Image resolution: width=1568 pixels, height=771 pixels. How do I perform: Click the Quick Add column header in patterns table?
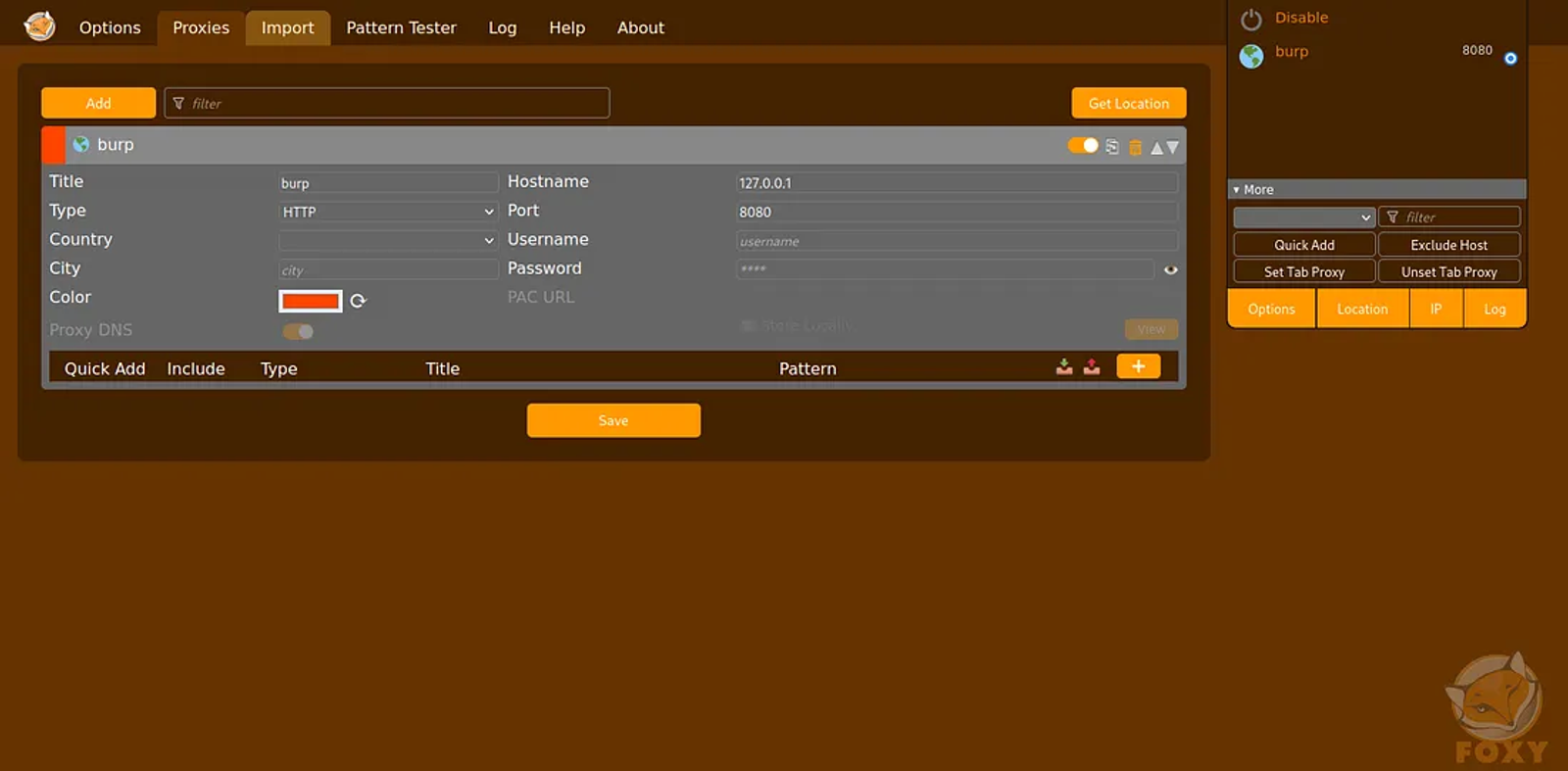[x=105, y=368]
